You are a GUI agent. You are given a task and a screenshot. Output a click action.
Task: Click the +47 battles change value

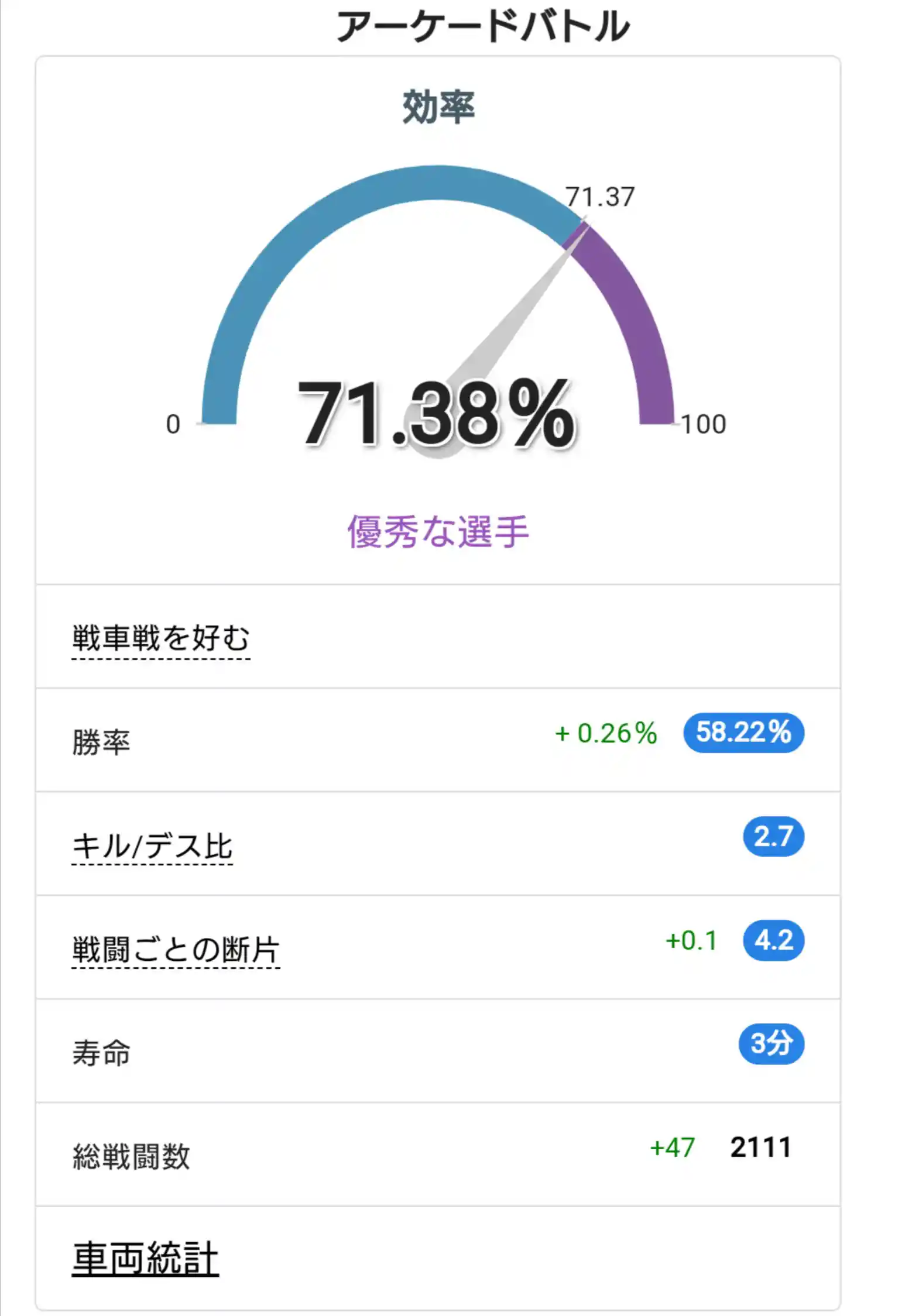(672, 1148)
